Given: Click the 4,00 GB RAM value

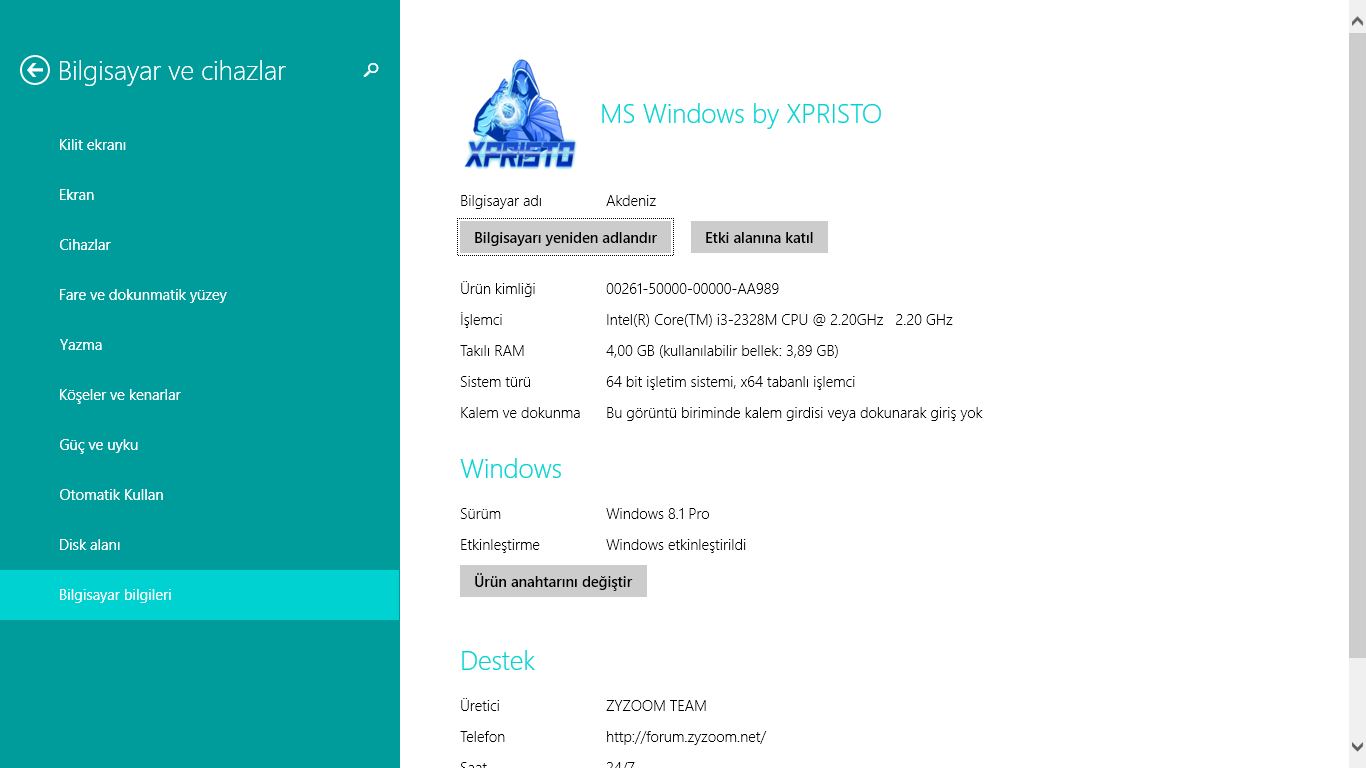Looking at the screenshot, I should tap(722, 351).
